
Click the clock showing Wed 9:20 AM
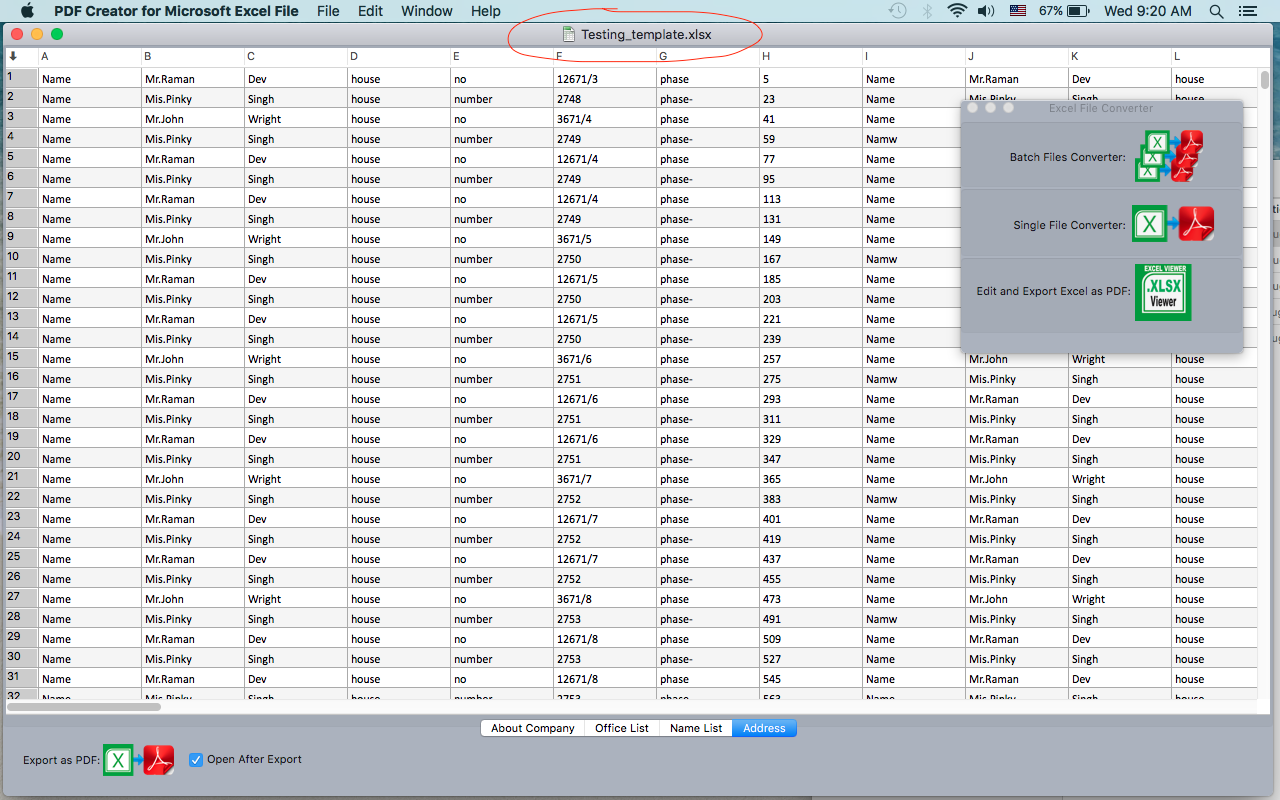(x=1148, y=11)
